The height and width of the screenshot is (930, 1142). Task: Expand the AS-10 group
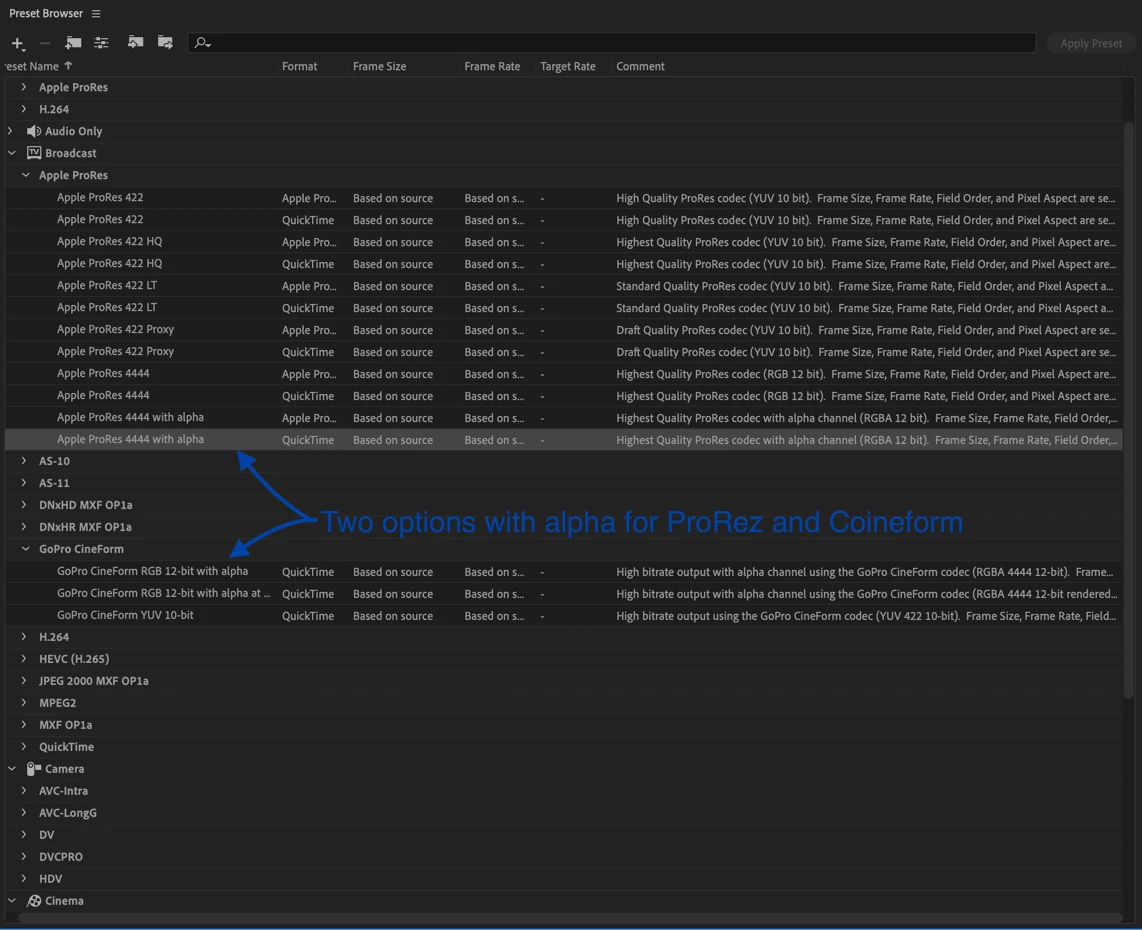24,461
